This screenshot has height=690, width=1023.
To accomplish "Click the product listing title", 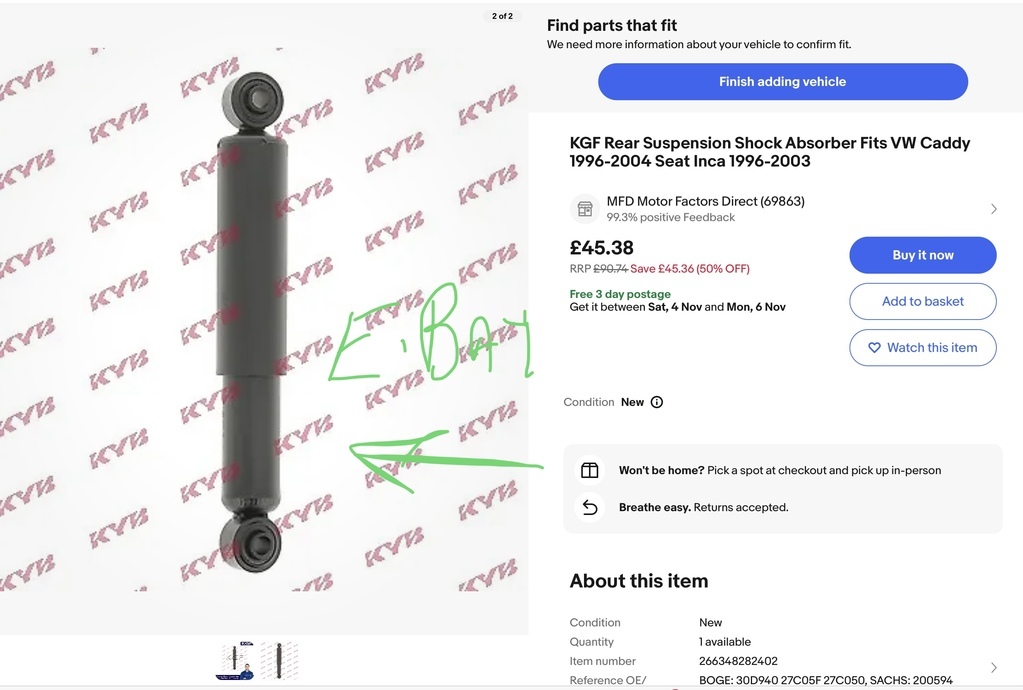I will pos(770,152).
